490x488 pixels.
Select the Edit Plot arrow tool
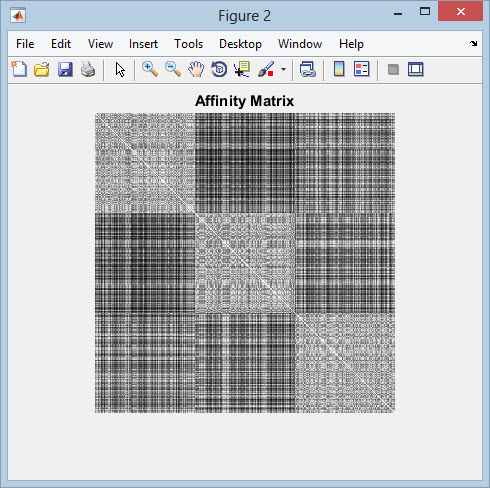[x=120, y=70]
